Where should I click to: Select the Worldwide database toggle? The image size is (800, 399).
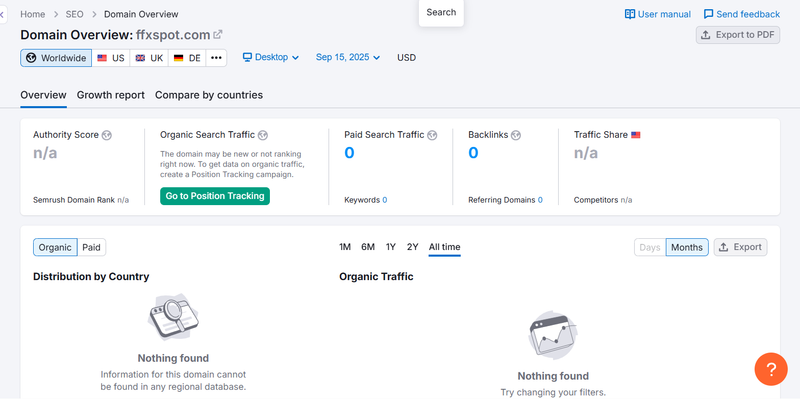[56, 58]
